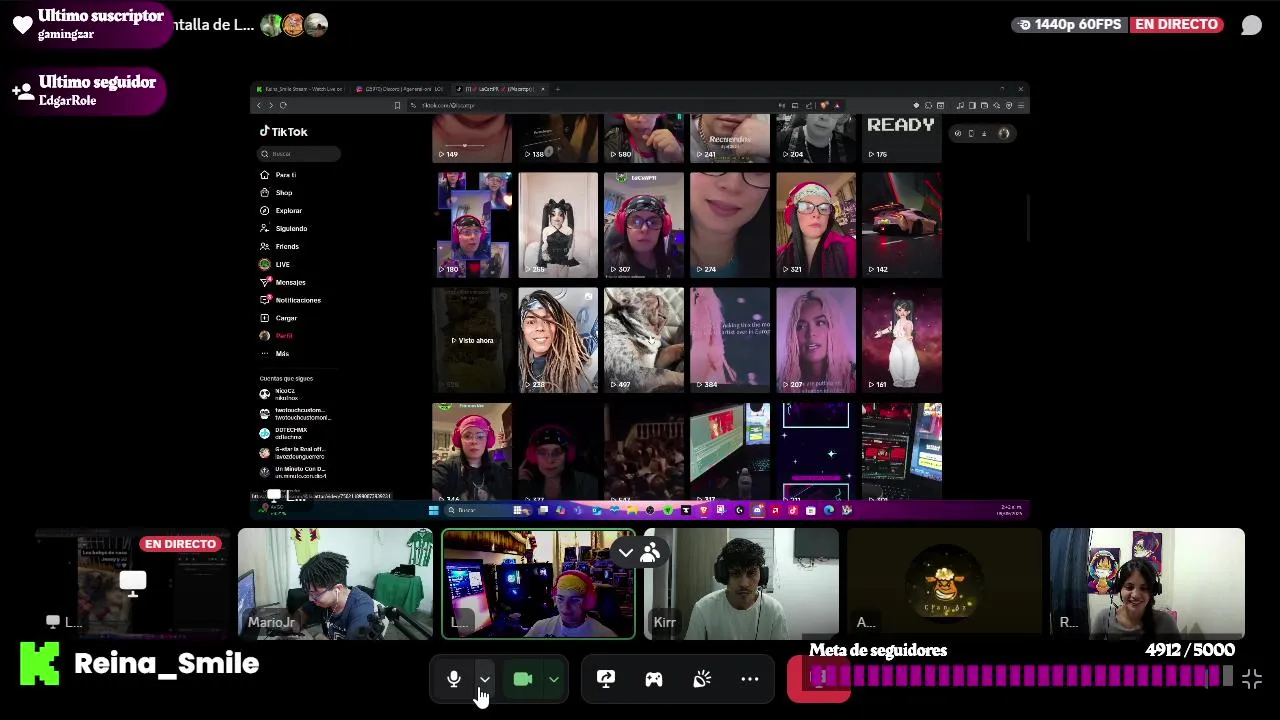Click the Meta de seguidores progress bar
1280x720 pixels.
(1020, 678)
